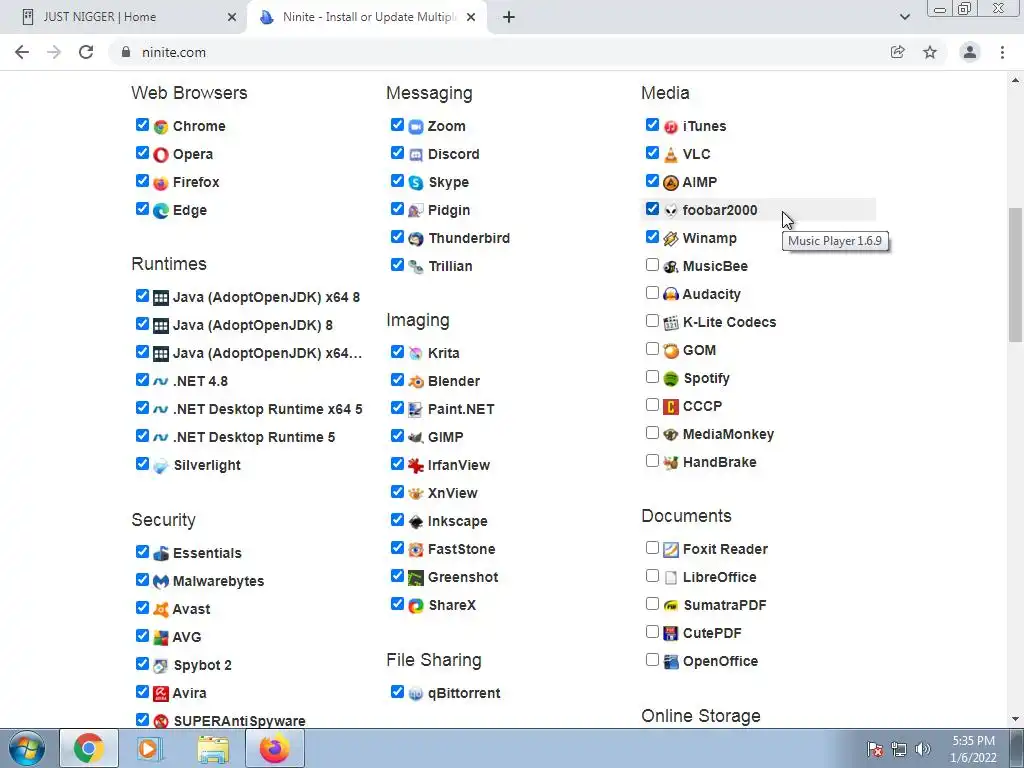Click the AIMP icon
This screenshot has height=768, width=1024.
click(x=671, y=183)
